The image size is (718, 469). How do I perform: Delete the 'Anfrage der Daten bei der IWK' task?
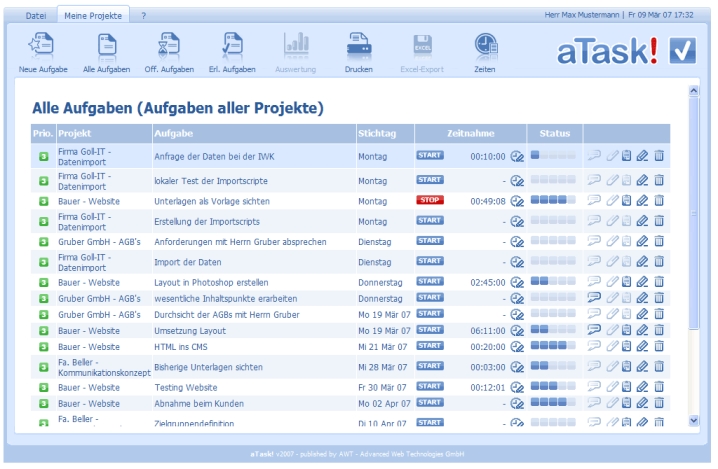click(x=659, y=156)
